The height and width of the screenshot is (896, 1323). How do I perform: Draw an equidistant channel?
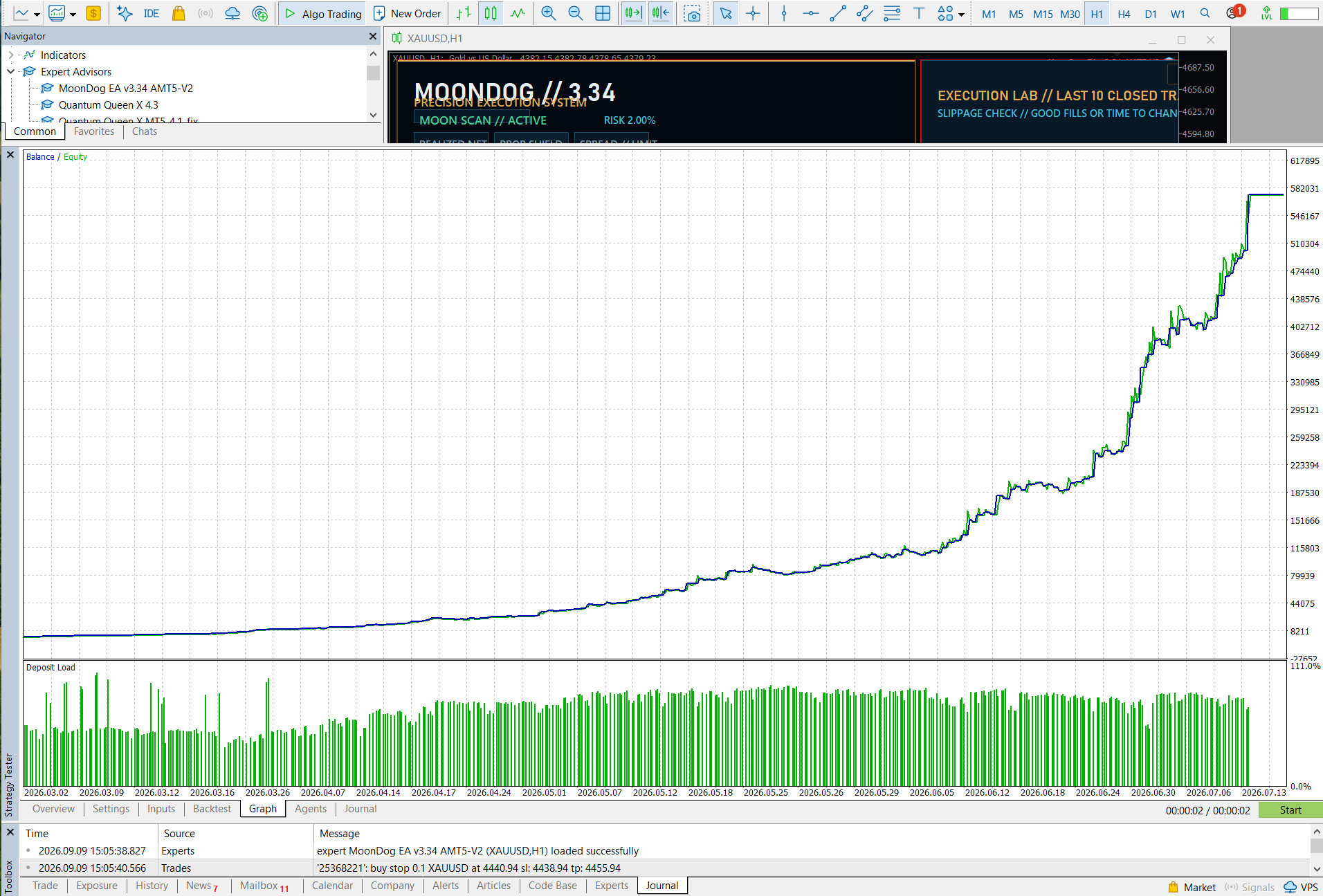865,13
